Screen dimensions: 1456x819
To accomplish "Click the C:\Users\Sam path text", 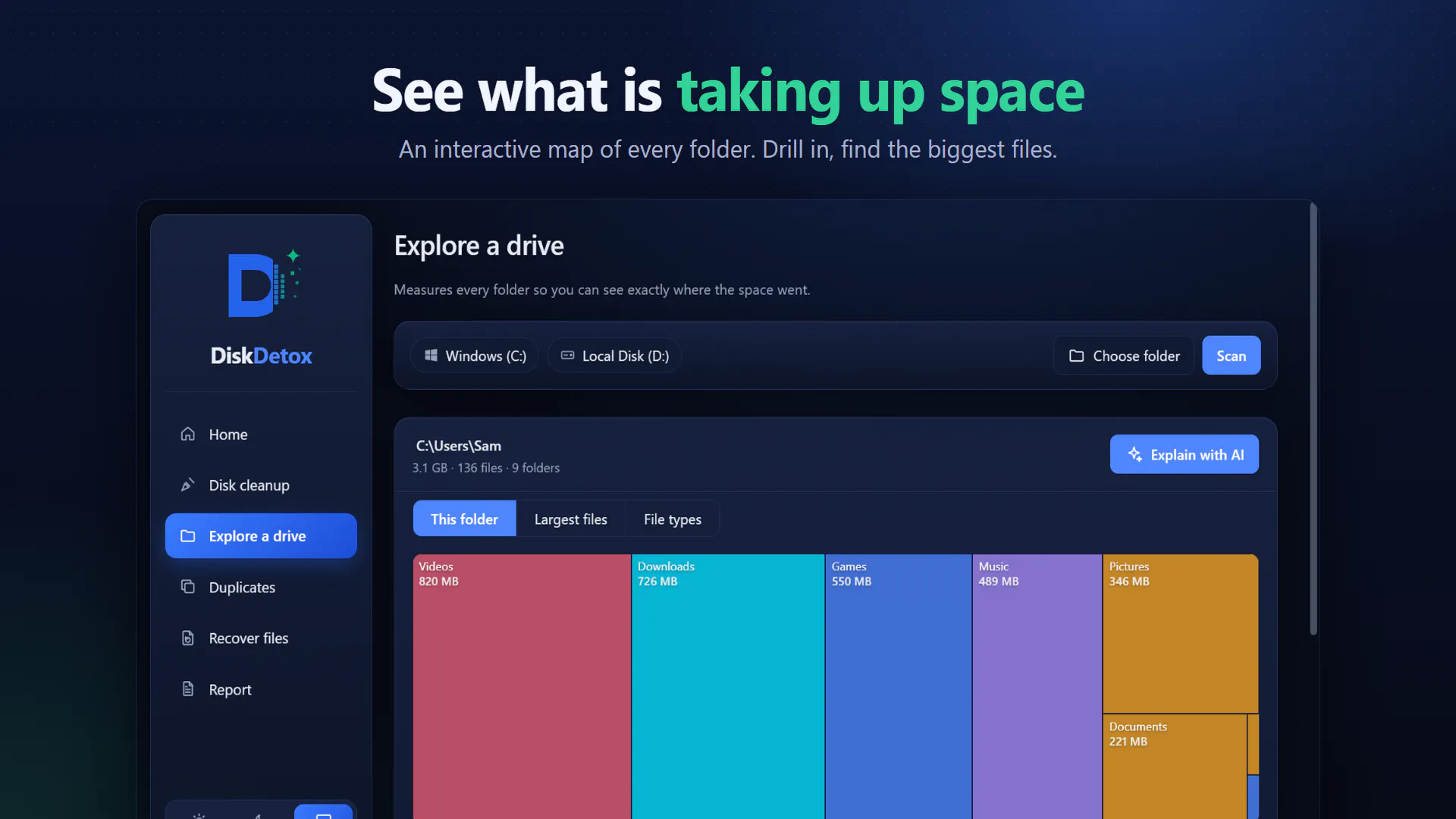I will pyautogui.click(x=458, y=446).
